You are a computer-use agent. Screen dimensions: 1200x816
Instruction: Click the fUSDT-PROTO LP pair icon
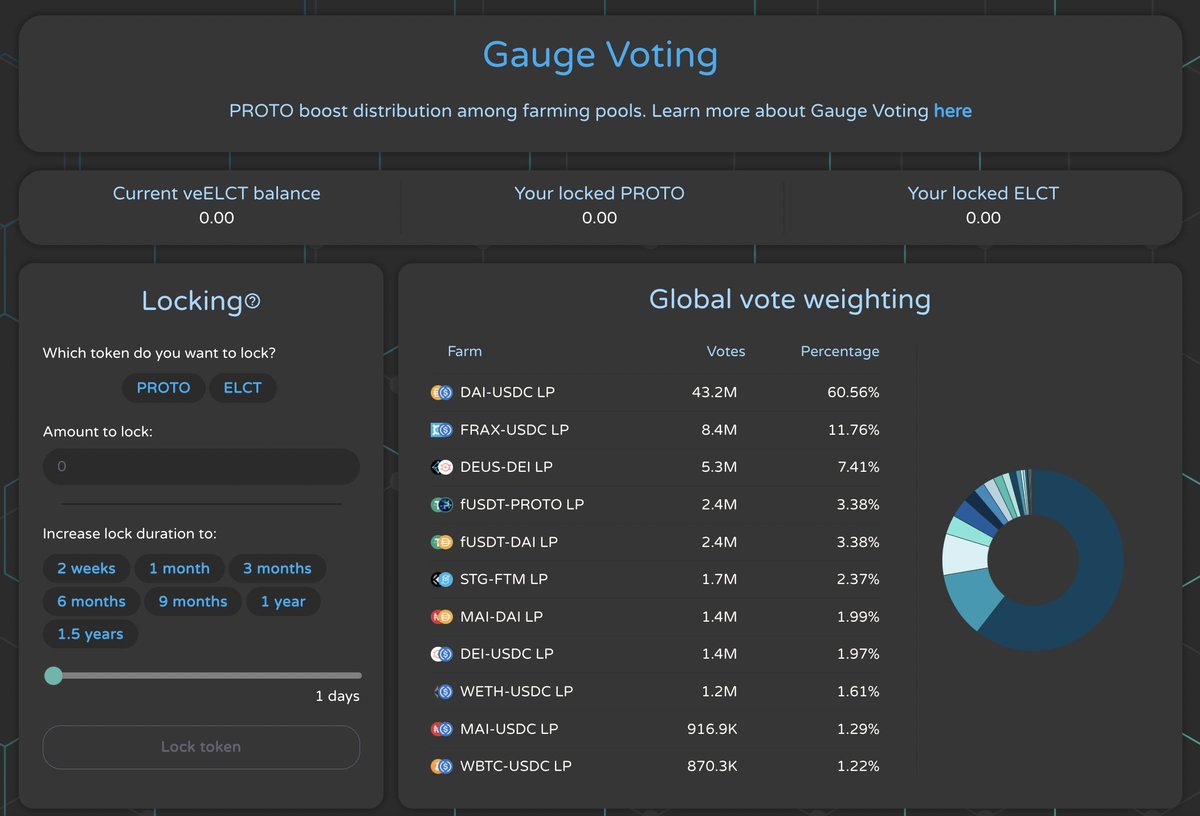(x=442, y=504)
